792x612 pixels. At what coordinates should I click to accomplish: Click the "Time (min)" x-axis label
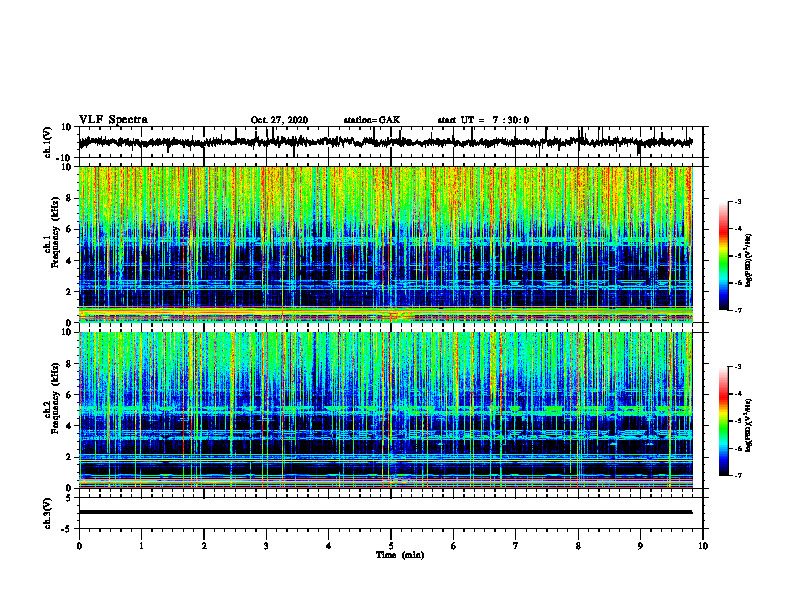click(400, 555)
